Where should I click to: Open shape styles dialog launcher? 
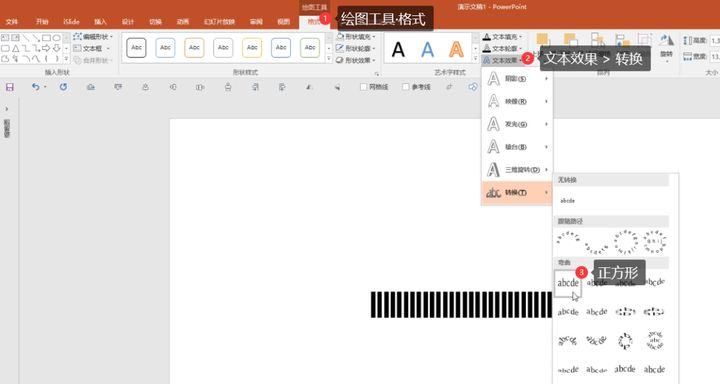(x=377, y=73)
